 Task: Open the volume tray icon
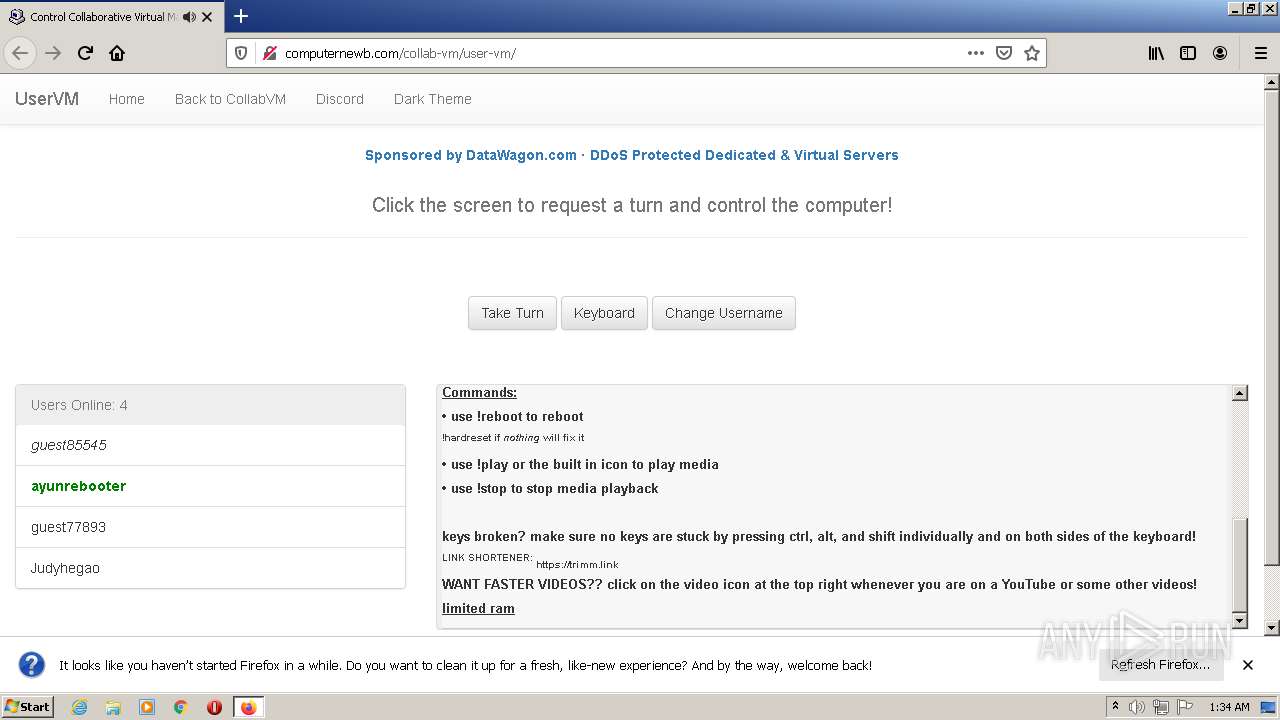coord(1137,707)
